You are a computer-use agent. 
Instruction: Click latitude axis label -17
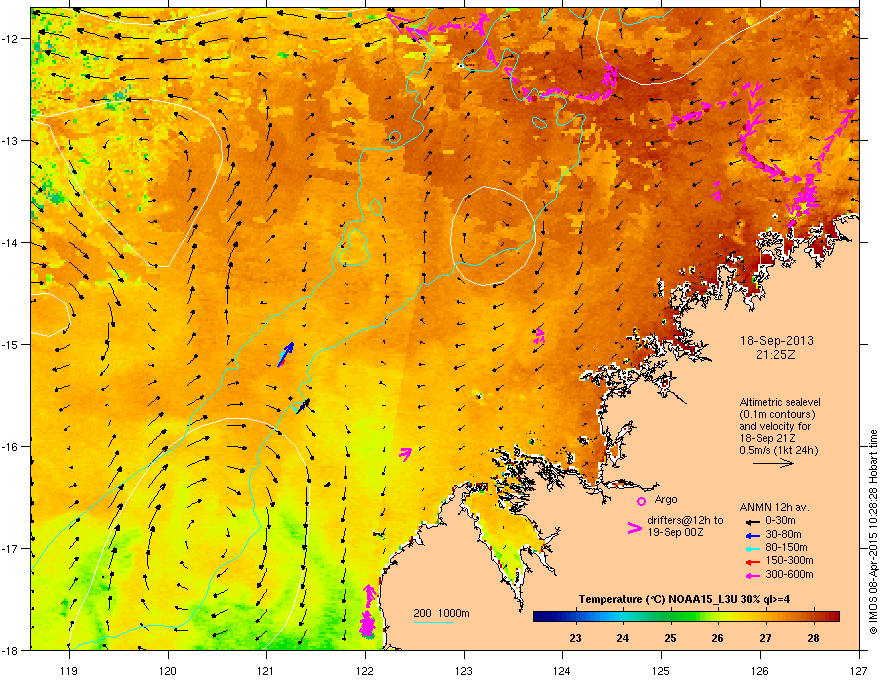[x=11, y=548]
